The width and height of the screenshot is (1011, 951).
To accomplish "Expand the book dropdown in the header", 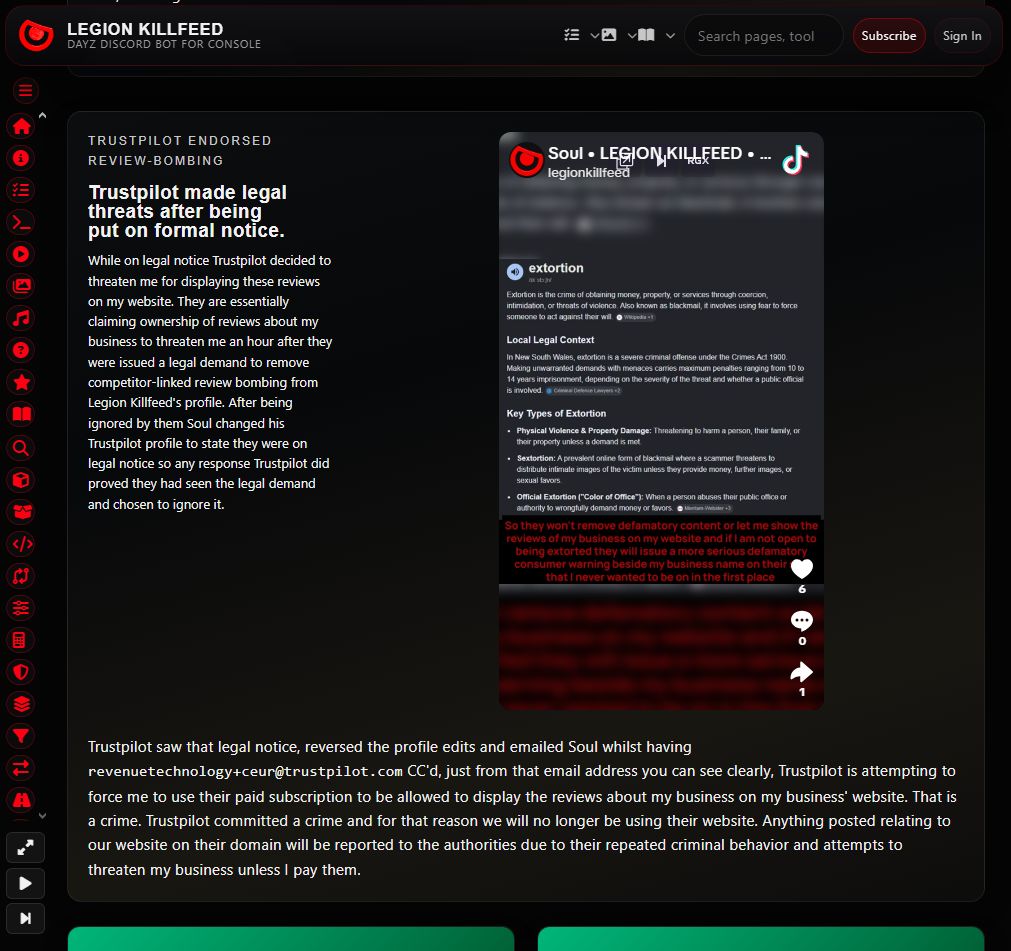I will coord(657,35).
